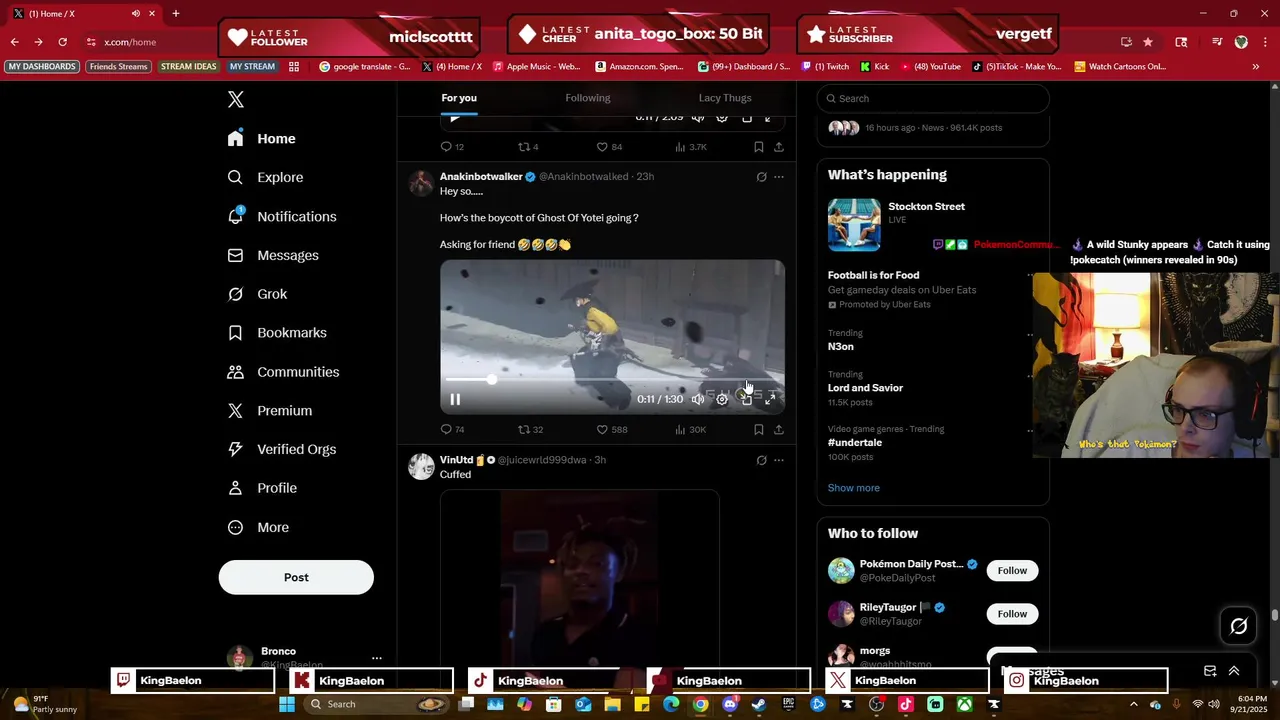The width and height of the screenshot is (1280, 720).
Task: Open more options on Anakinbotwalker post
Action: [779, 177]
